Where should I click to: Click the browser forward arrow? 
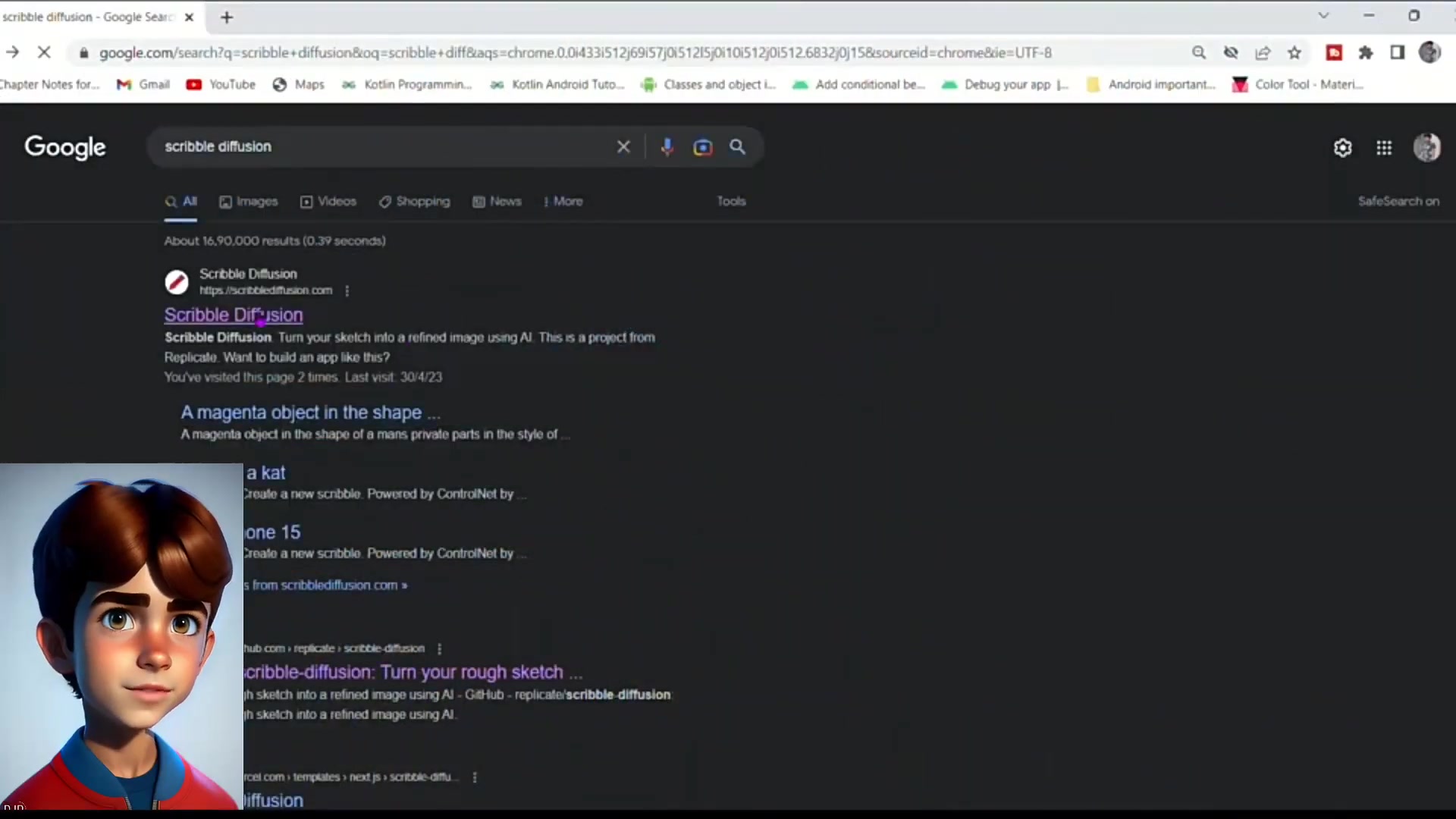point(13,52)
